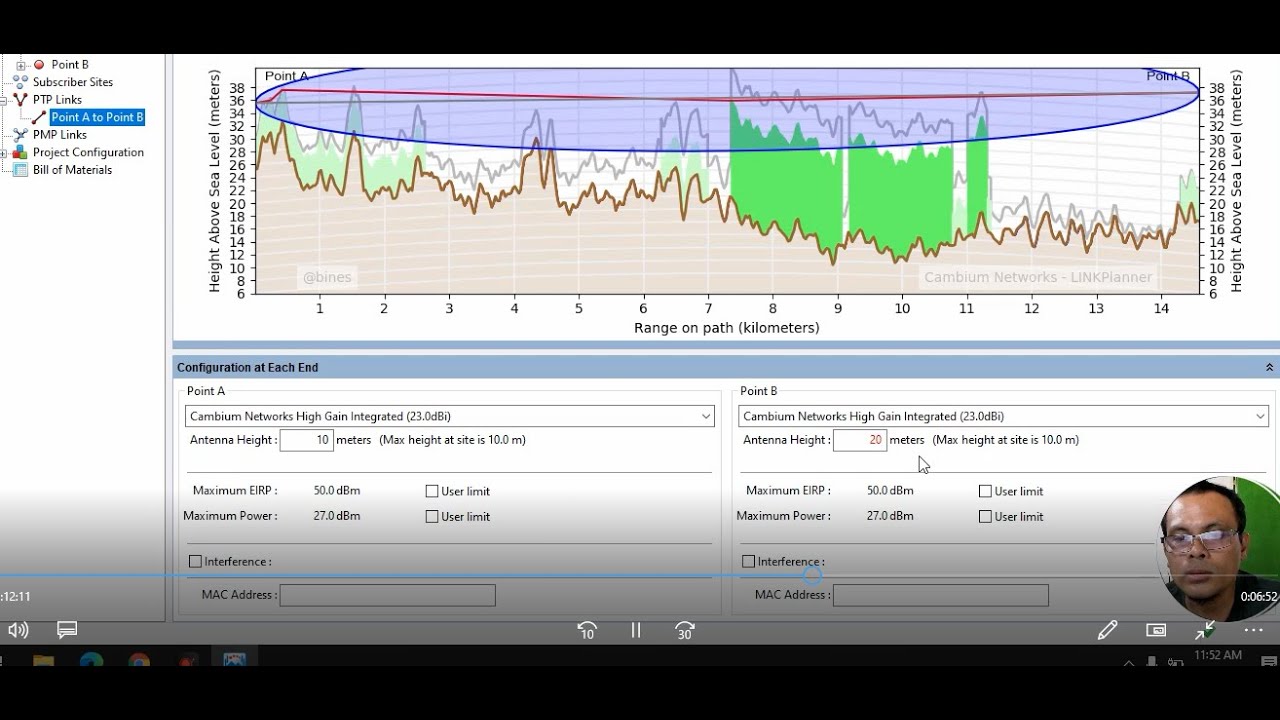
Task: Enable Point A Maximum EIRP user limit
Action: 432,491
